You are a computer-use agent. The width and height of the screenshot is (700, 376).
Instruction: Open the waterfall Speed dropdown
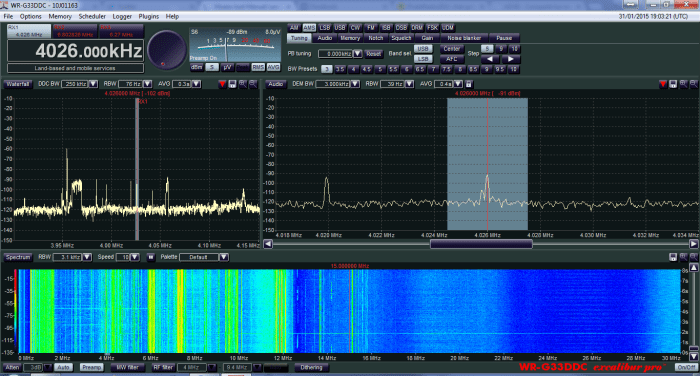pos(135,257)
